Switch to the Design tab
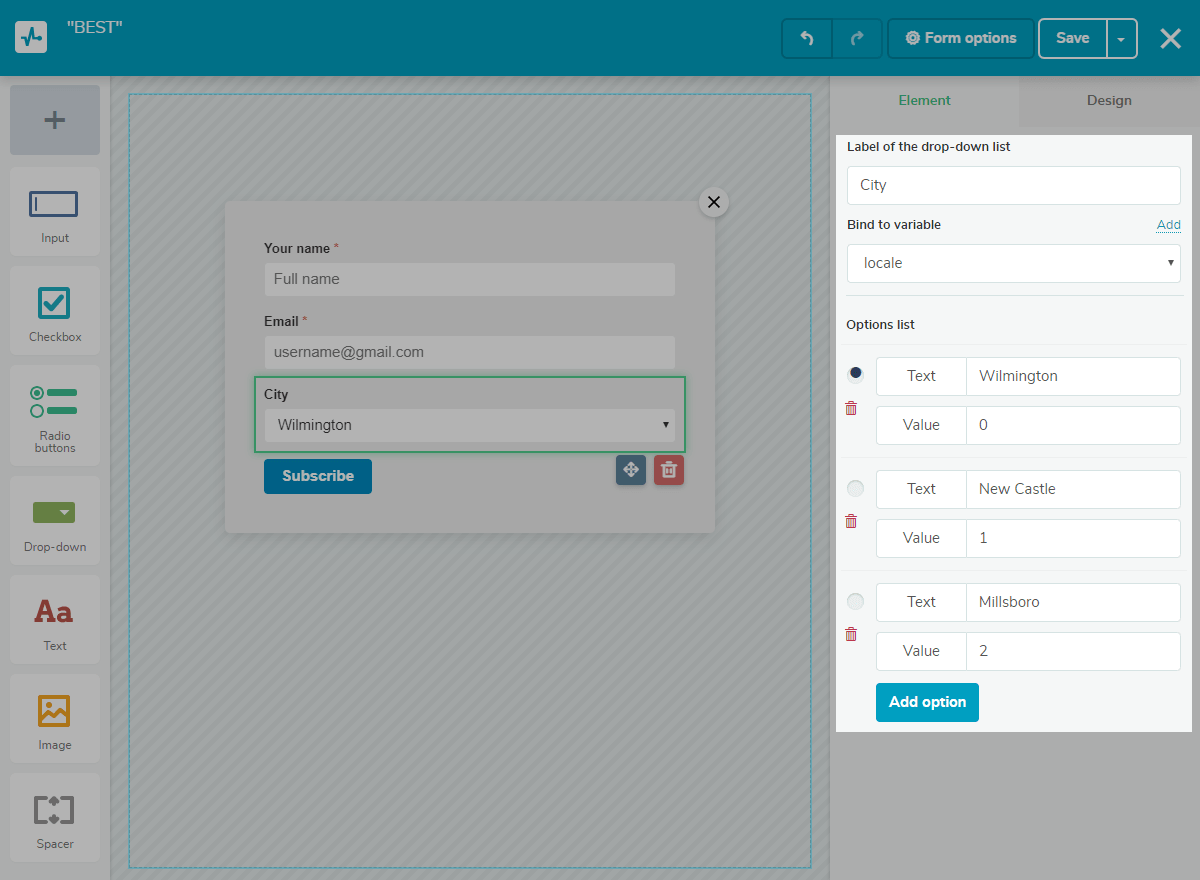 tap(1109, 100)
